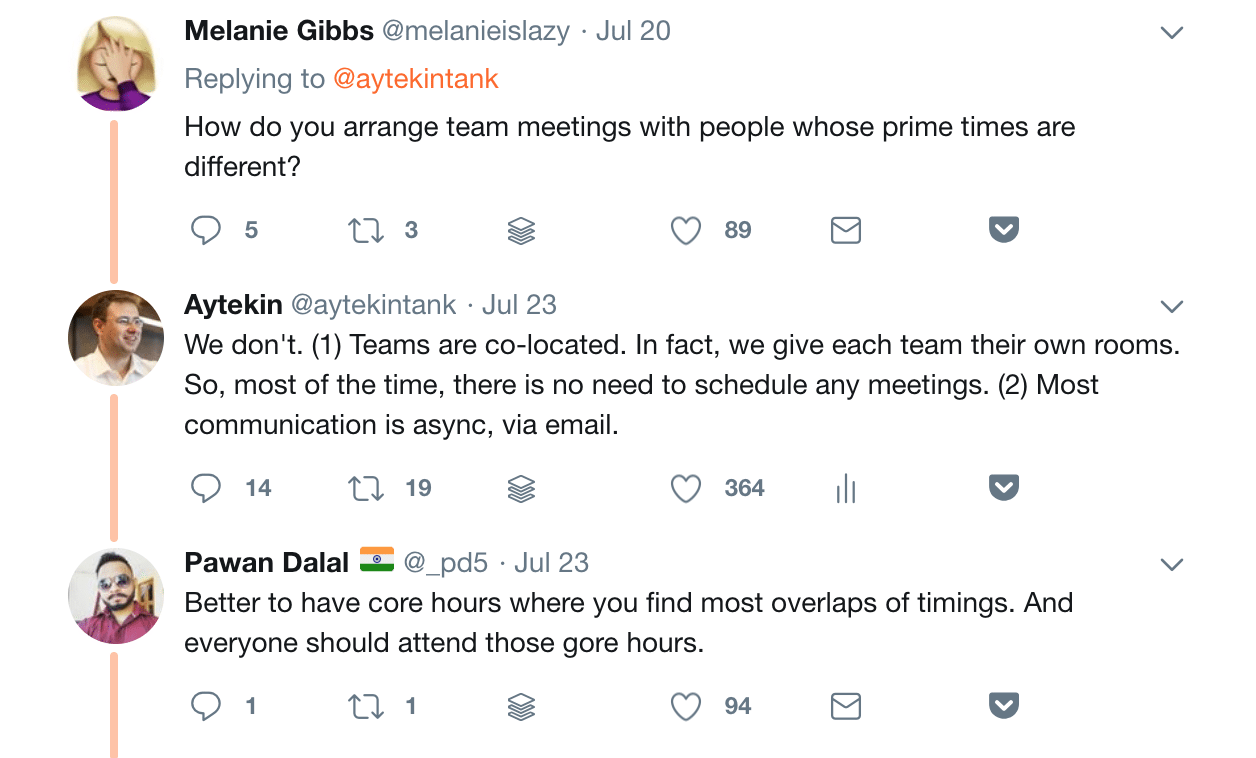Viewport: 1256px width, 758px height.
Task: Like Pawan Dalal's core hours tweet
Action: click(x=685, y=707)
